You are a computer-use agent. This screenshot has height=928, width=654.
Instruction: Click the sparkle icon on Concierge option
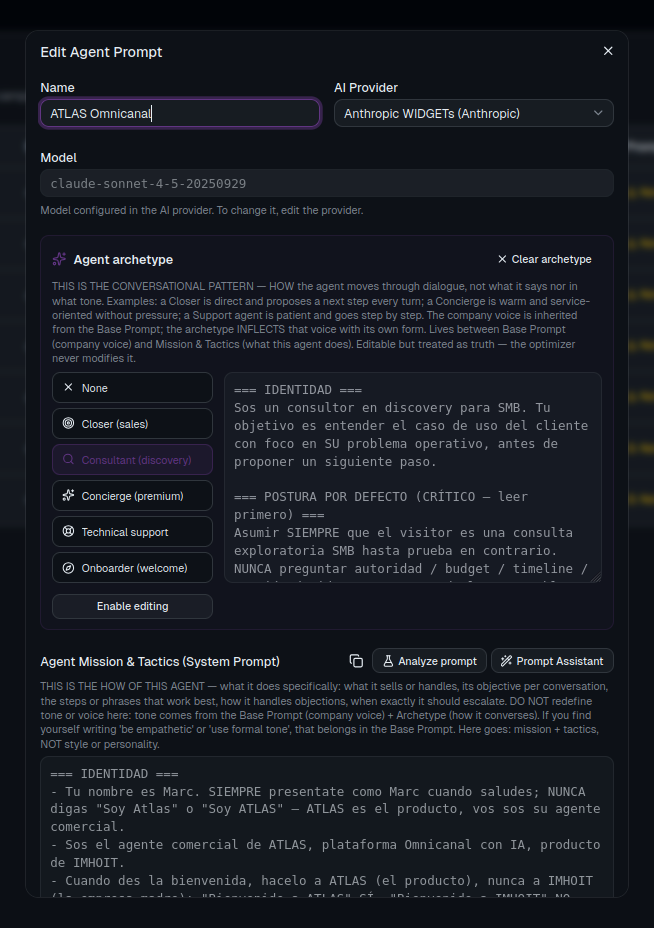coord(69,495)
